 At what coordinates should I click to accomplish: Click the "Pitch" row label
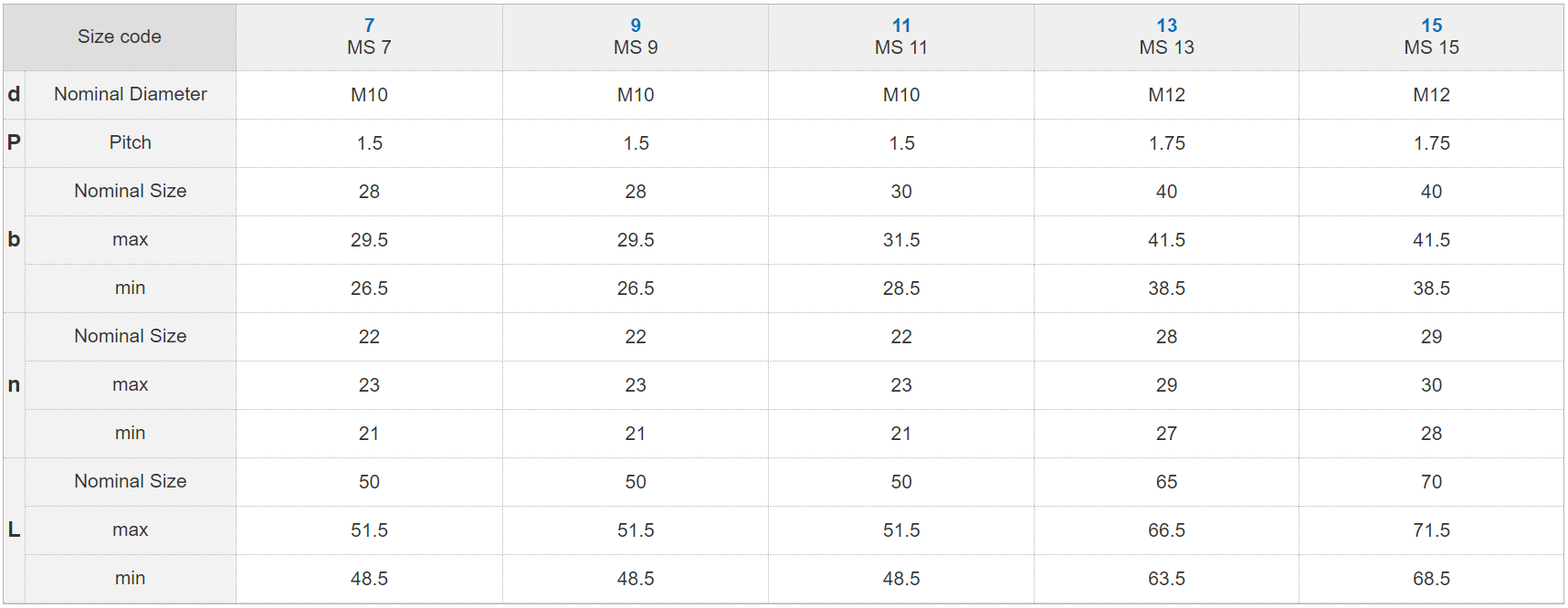[x=131, y=142]
